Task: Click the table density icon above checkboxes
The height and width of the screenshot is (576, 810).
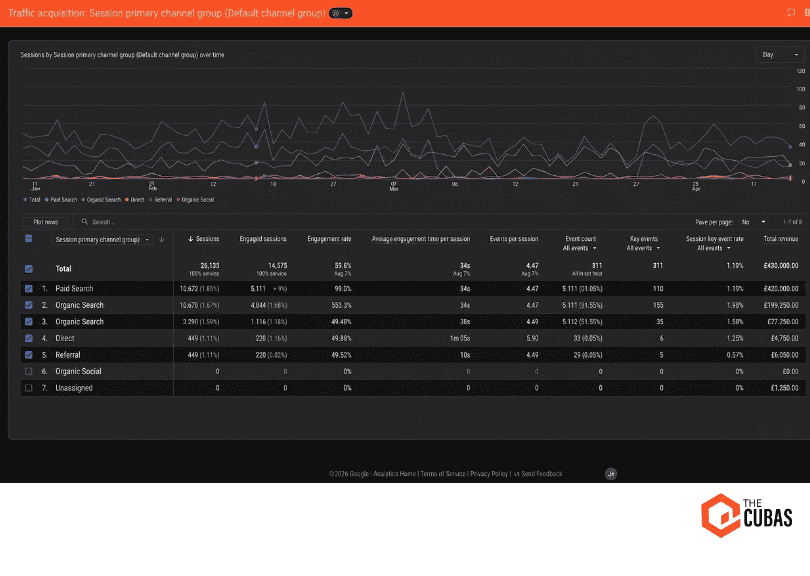Action: click(x=27, y=238)
